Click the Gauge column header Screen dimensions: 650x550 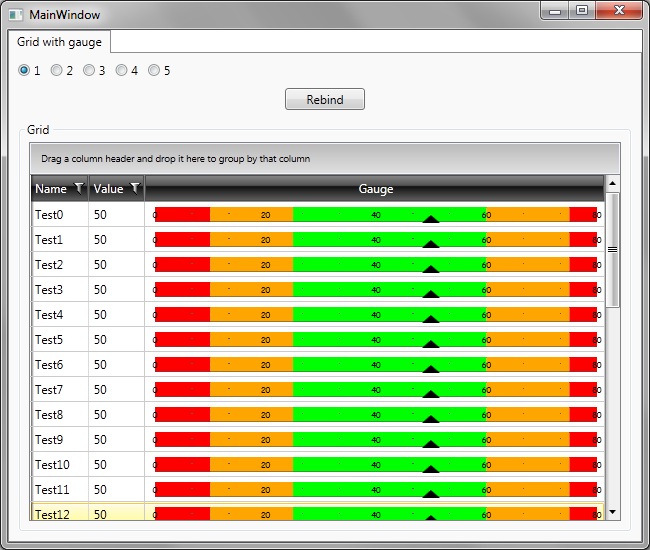click(x=376, y=189)
